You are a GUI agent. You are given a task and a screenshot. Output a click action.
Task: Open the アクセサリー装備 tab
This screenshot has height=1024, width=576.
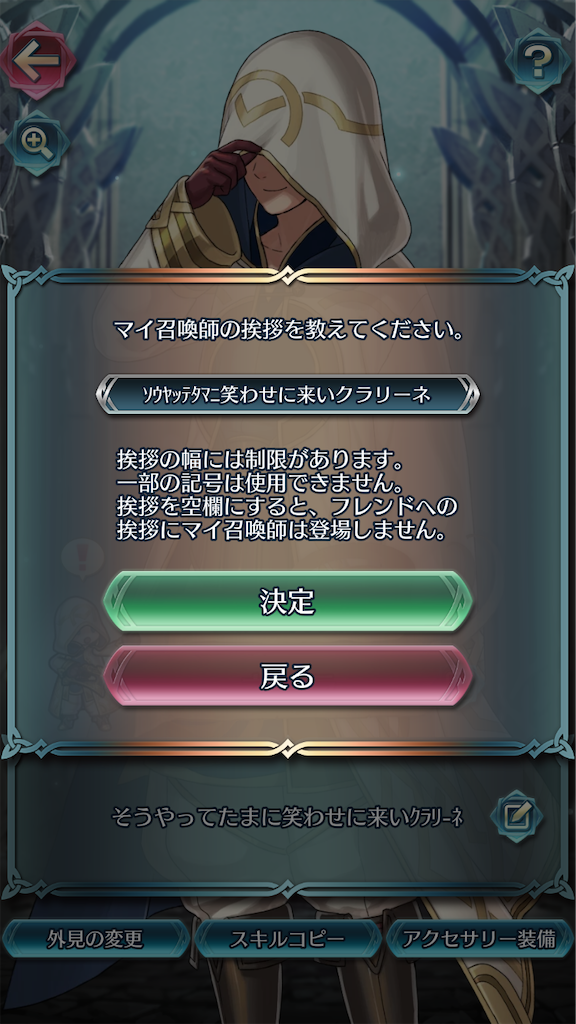(480, 939)
